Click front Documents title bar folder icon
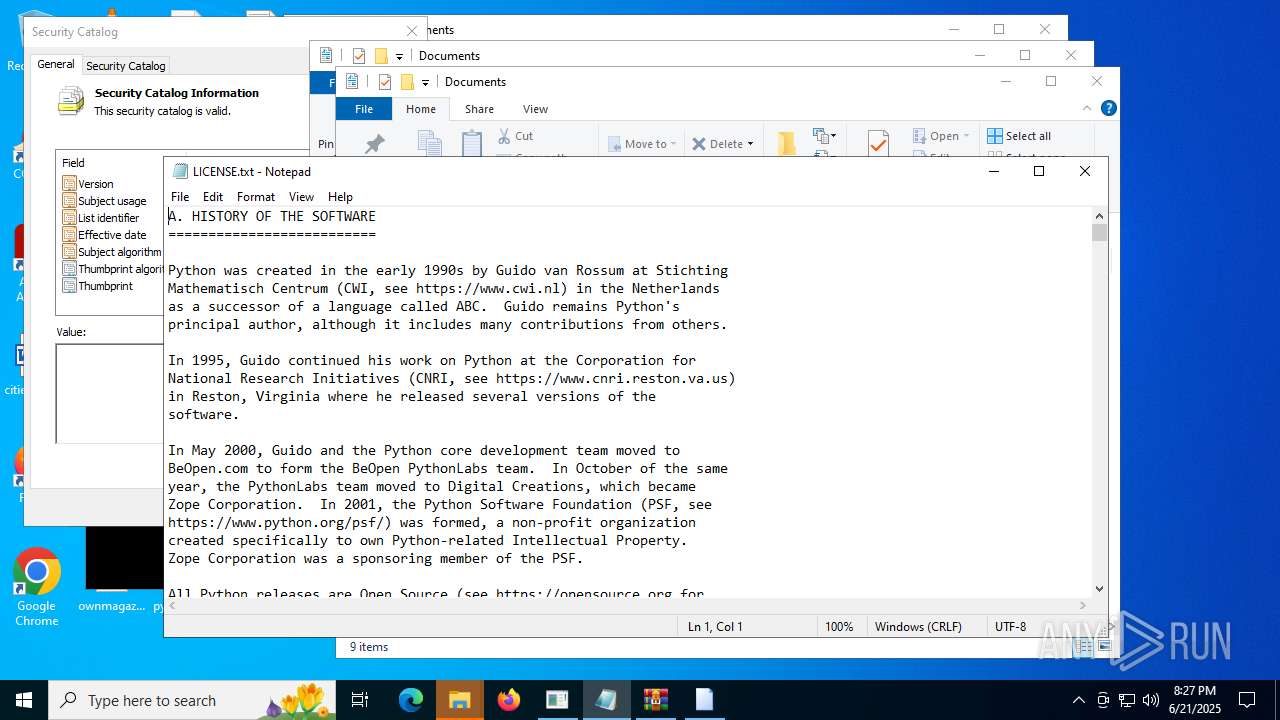 [x=407, y=82]
